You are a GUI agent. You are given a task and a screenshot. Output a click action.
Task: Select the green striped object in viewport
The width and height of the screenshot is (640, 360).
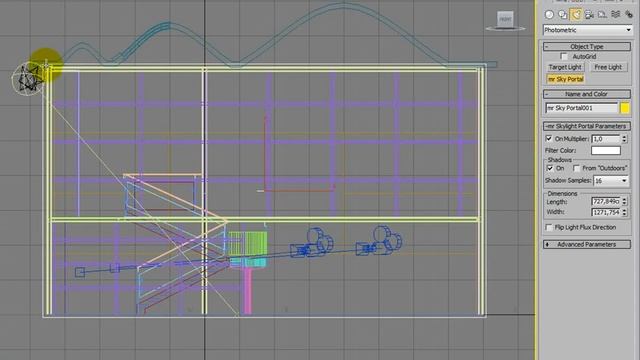coord(247,244)
